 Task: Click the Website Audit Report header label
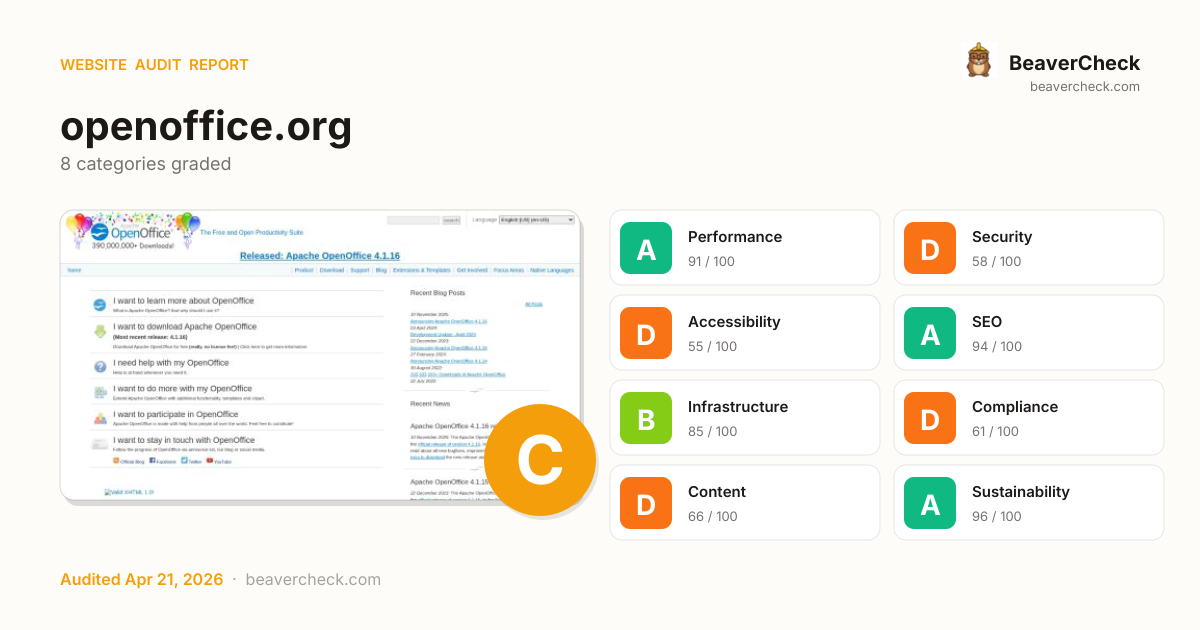(x=154, y=65)
